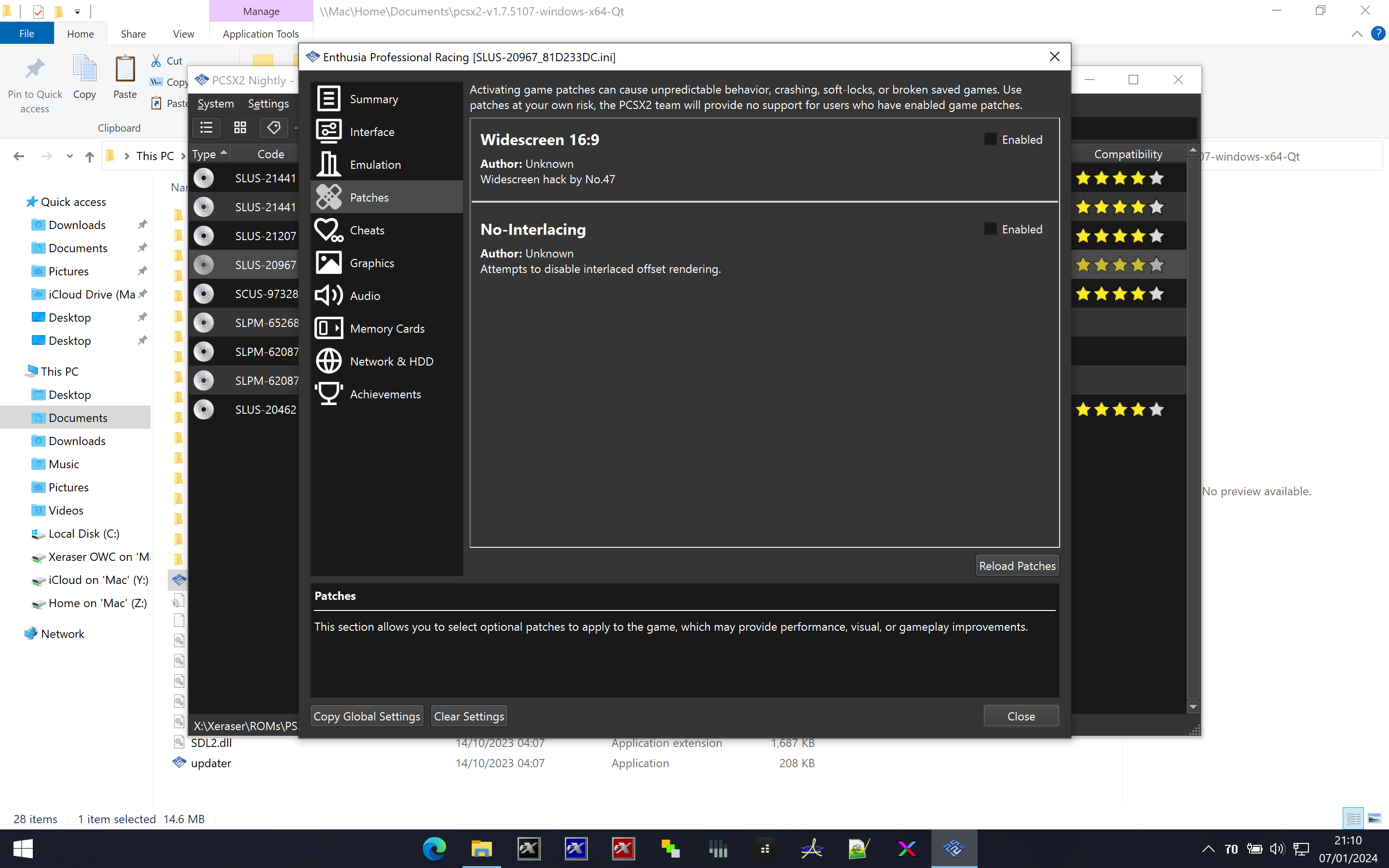This screenshot has width=1389, height=868.
Task: Enable the No-Interlacing patch
Action: coord(990,229)
